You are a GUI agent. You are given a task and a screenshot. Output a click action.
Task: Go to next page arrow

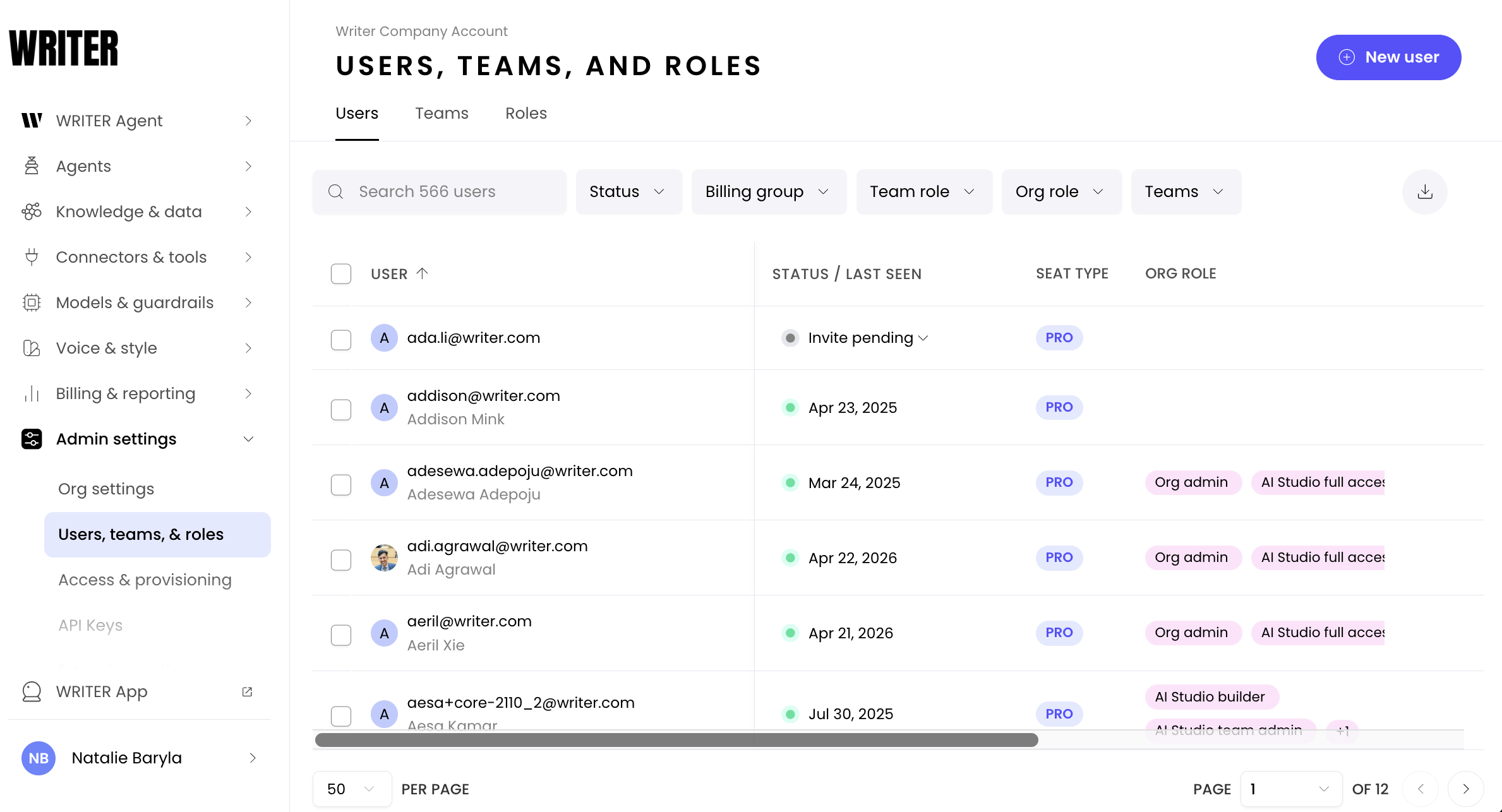pos(1465,789)
